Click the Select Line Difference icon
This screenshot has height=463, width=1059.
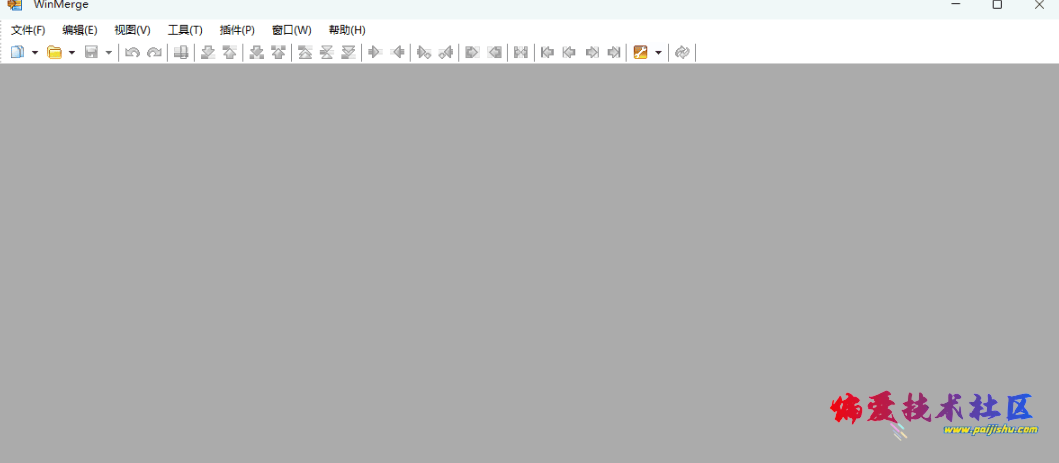point(181,52)
